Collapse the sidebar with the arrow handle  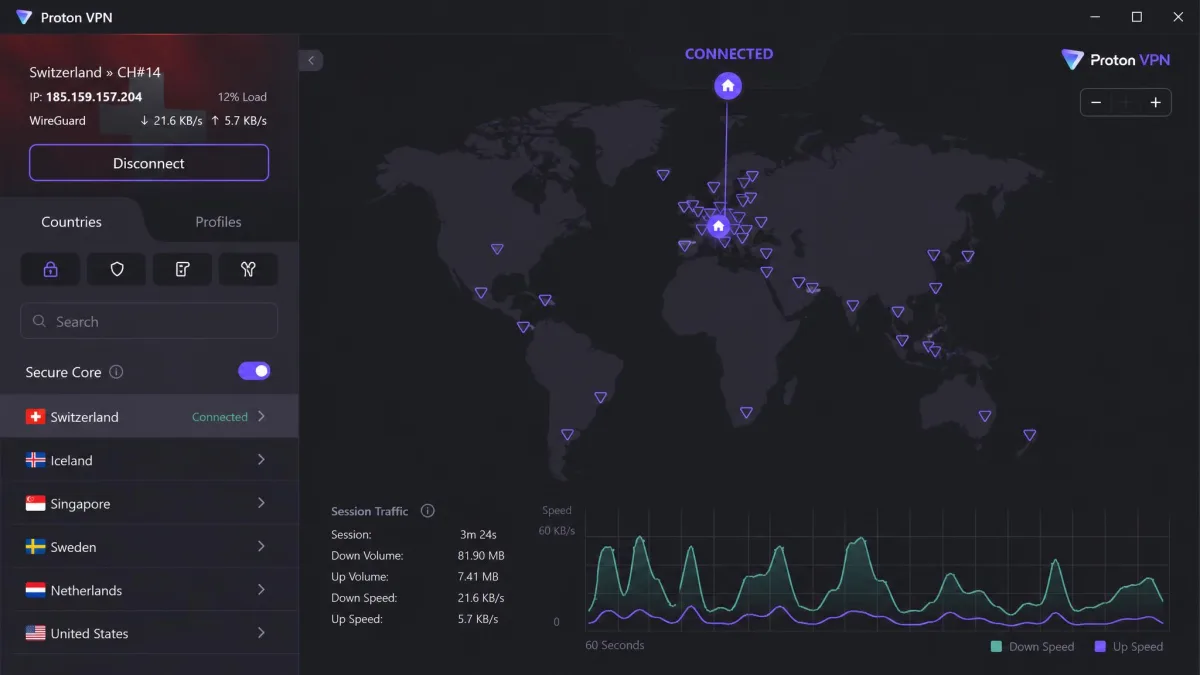tap(311, 61)
